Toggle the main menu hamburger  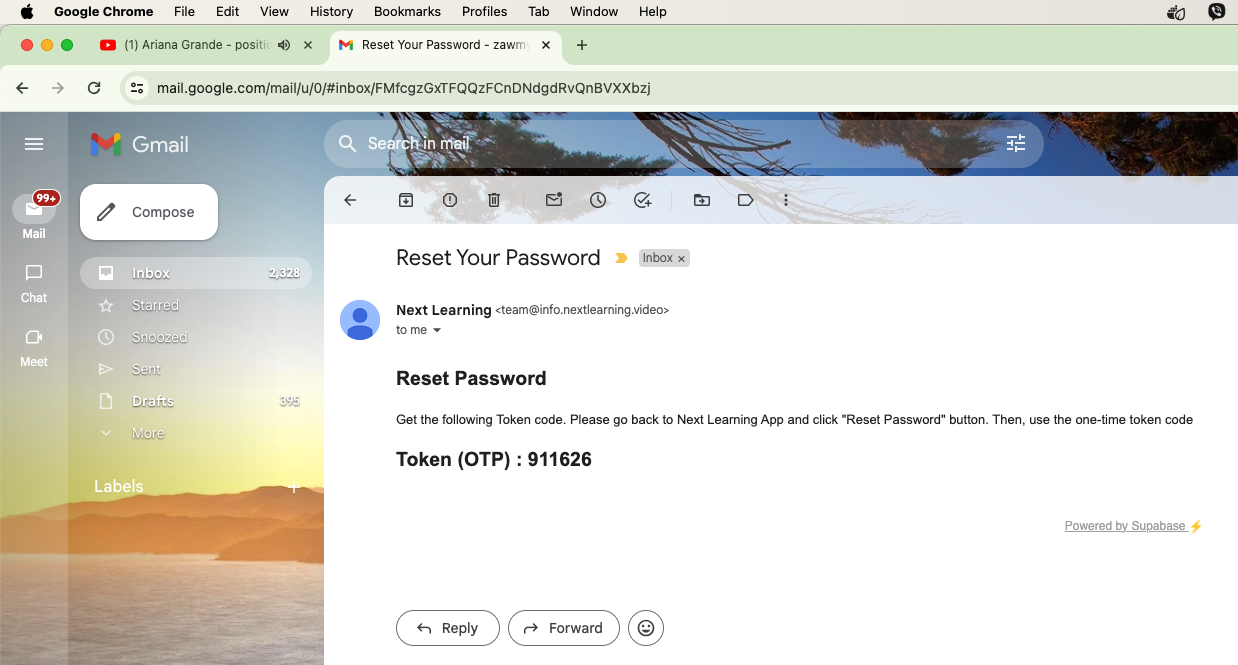point(34,144)
